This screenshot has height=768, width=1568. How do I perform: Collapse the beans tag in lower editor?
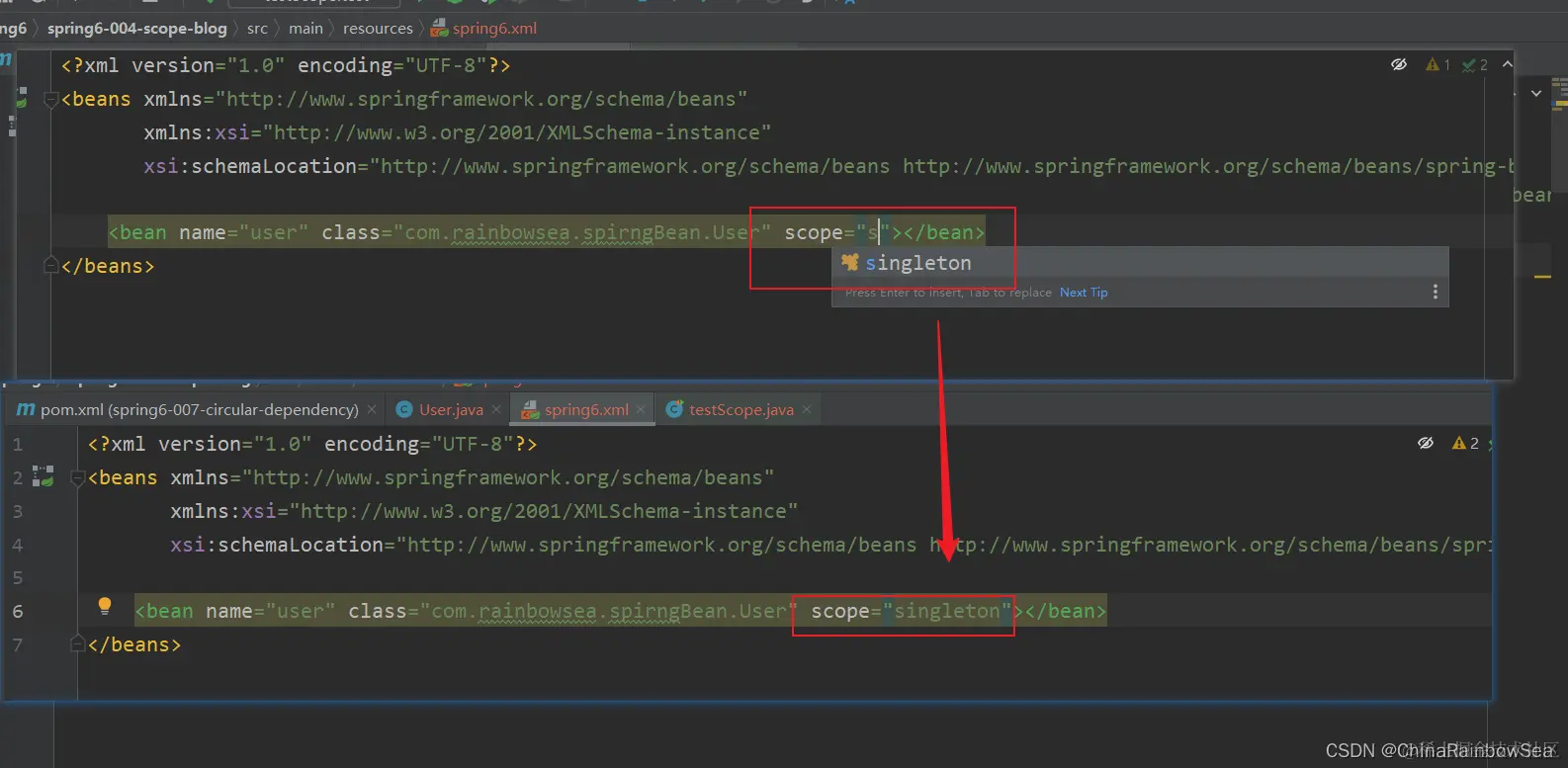[78, 478]
